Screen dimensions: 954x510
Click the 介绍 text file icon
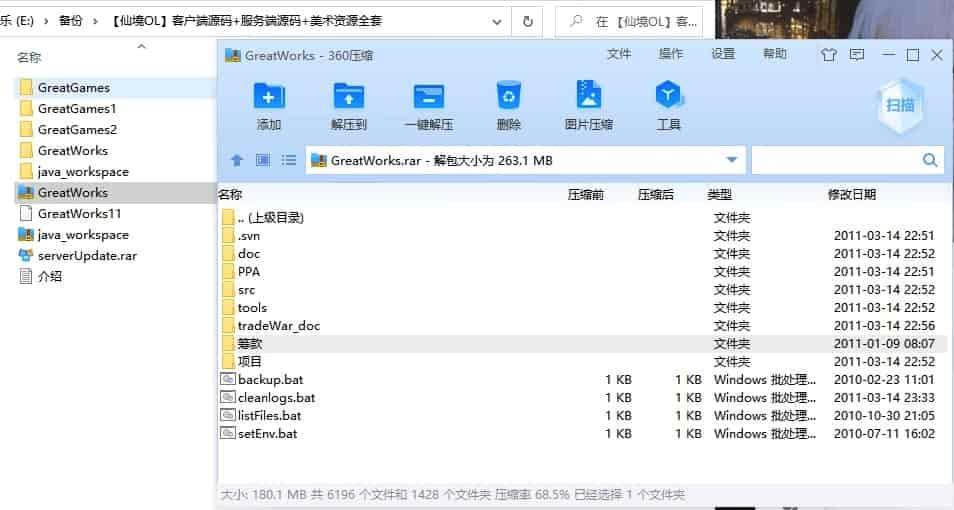click(26, 276)
